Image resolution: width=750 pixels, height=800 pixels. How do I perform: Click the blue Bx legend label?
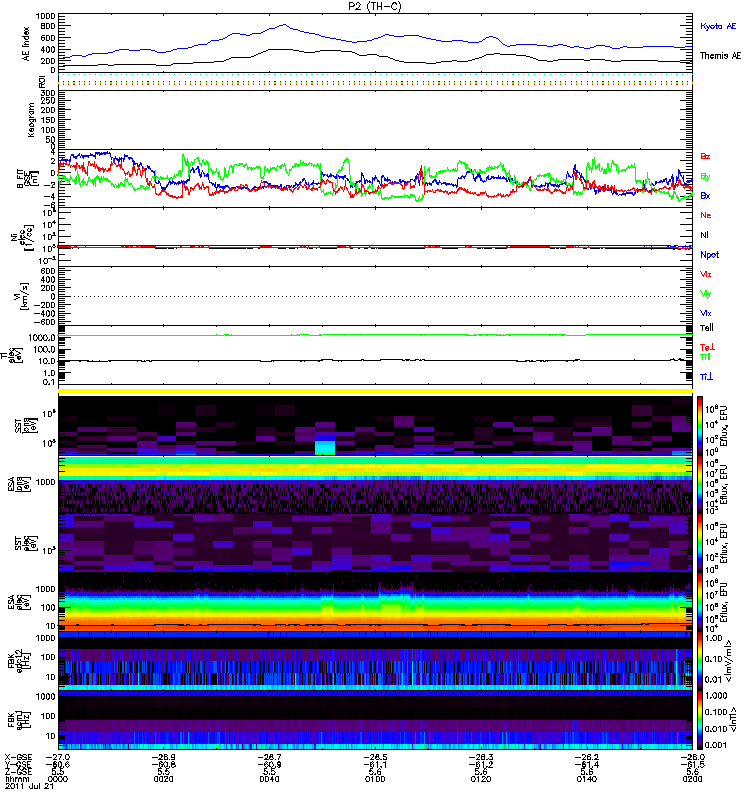pyautogui.click(x=705, y=196)
